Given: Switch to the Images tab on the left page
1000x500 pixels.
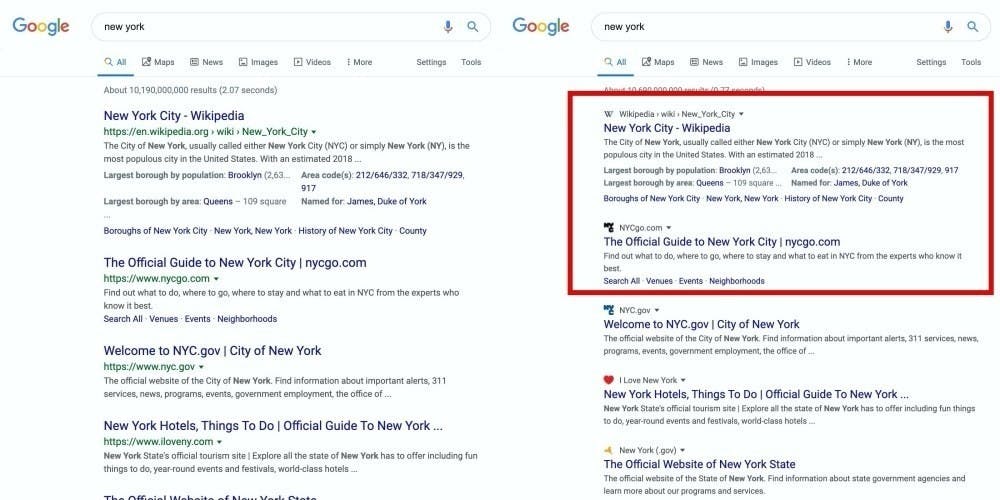Looking at the screenshot, I should (258, 62).
